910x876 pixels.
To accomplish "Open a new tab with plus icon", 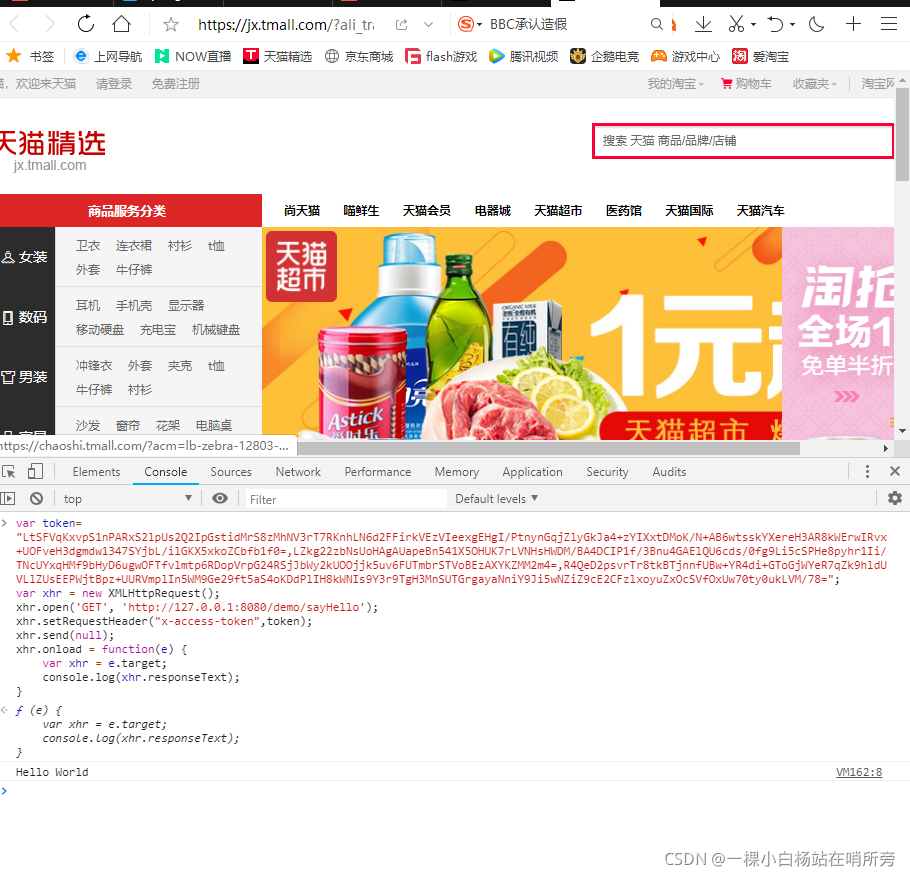I will pyautogui.click(x=853, y=24).
